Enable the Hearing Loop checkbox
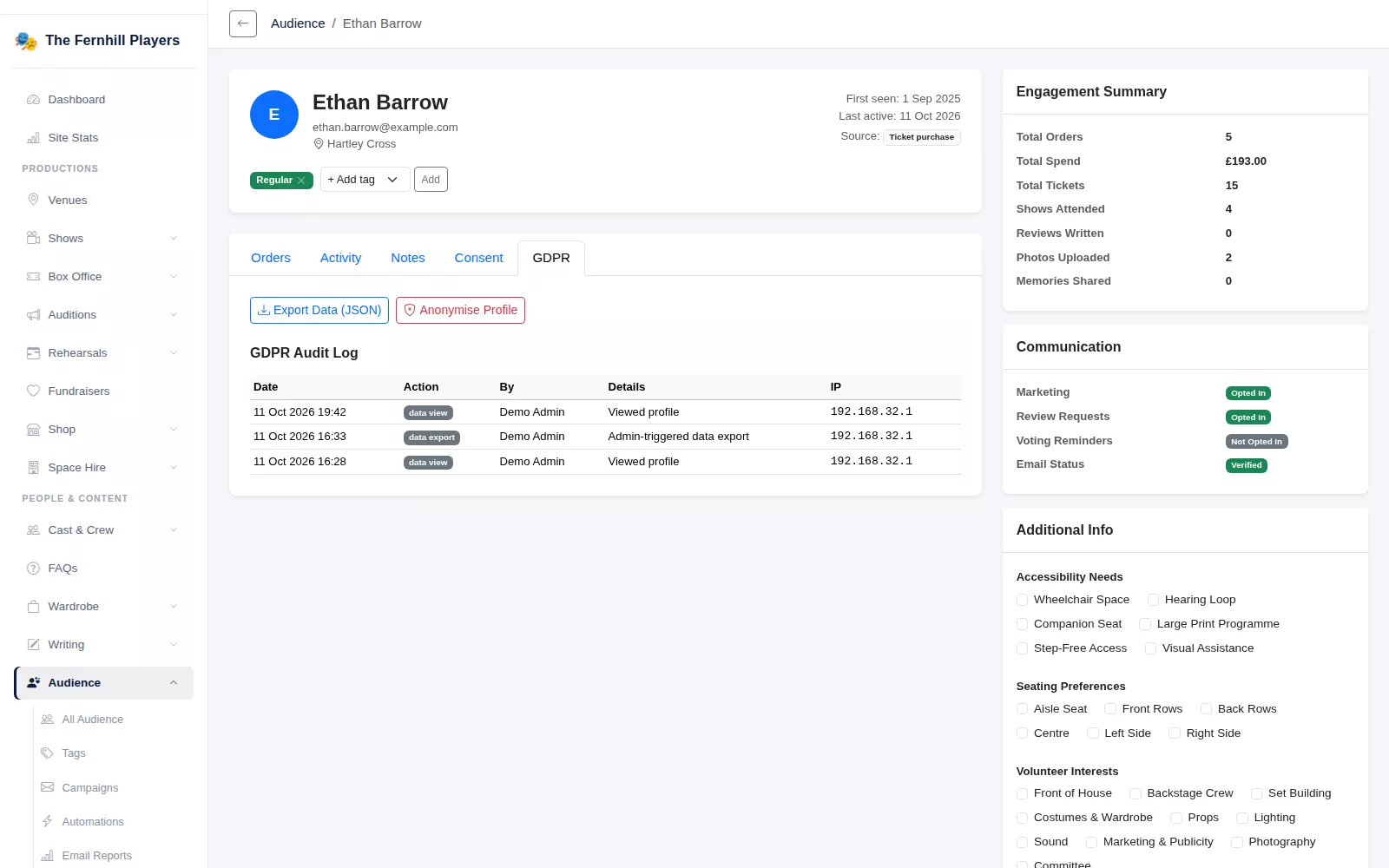This screenshot has width=1389, height=868. coord(1154,600)
